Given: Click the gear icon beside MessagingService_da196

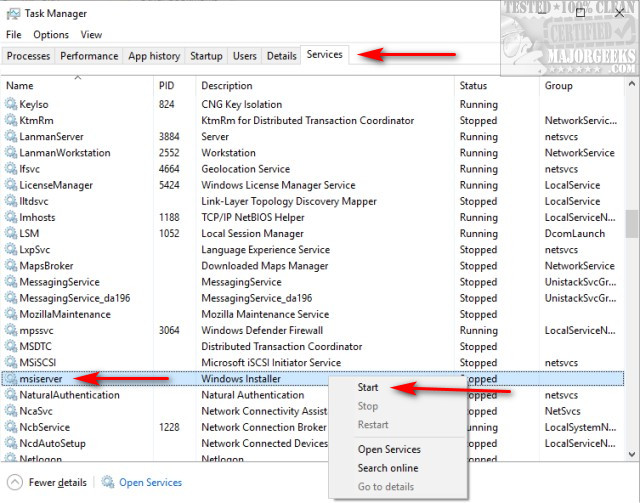Looking at the screenshot, I should click(x=11, y=298).
